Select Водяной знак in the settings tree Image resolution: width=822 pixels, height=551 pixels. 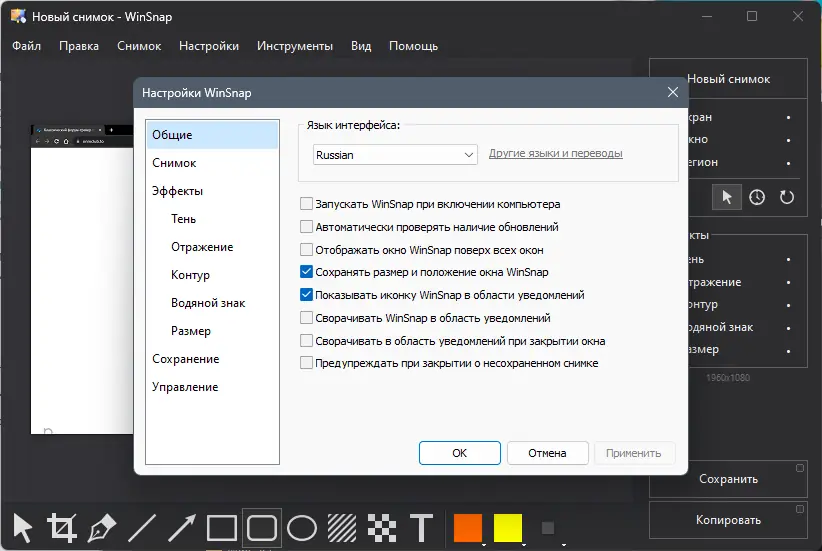(208, 303)
